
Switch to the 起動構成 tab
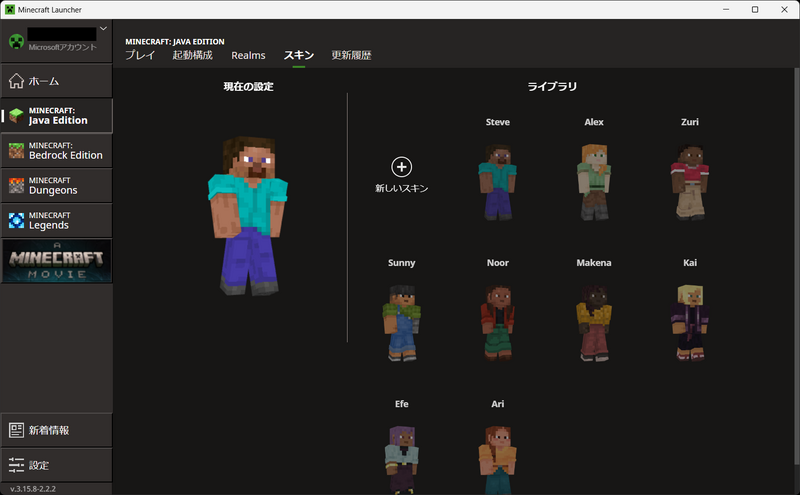click(193, 56)
